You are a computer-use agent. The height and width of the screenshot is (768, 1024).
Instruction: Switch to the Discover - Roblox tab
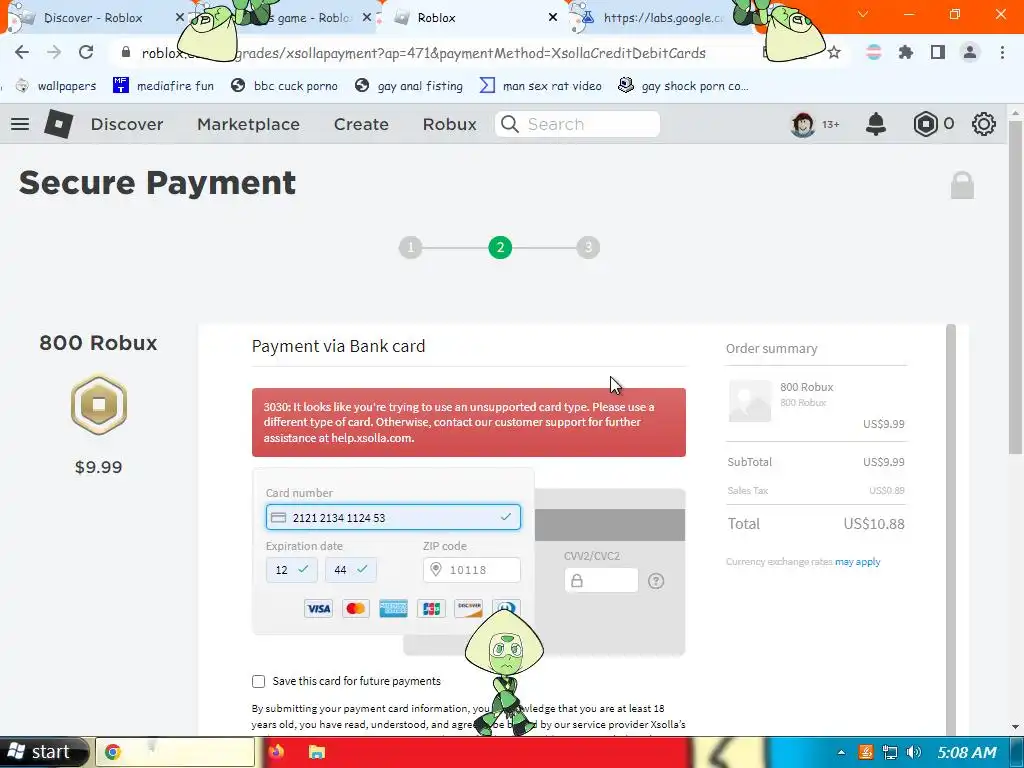coord(93,18)
